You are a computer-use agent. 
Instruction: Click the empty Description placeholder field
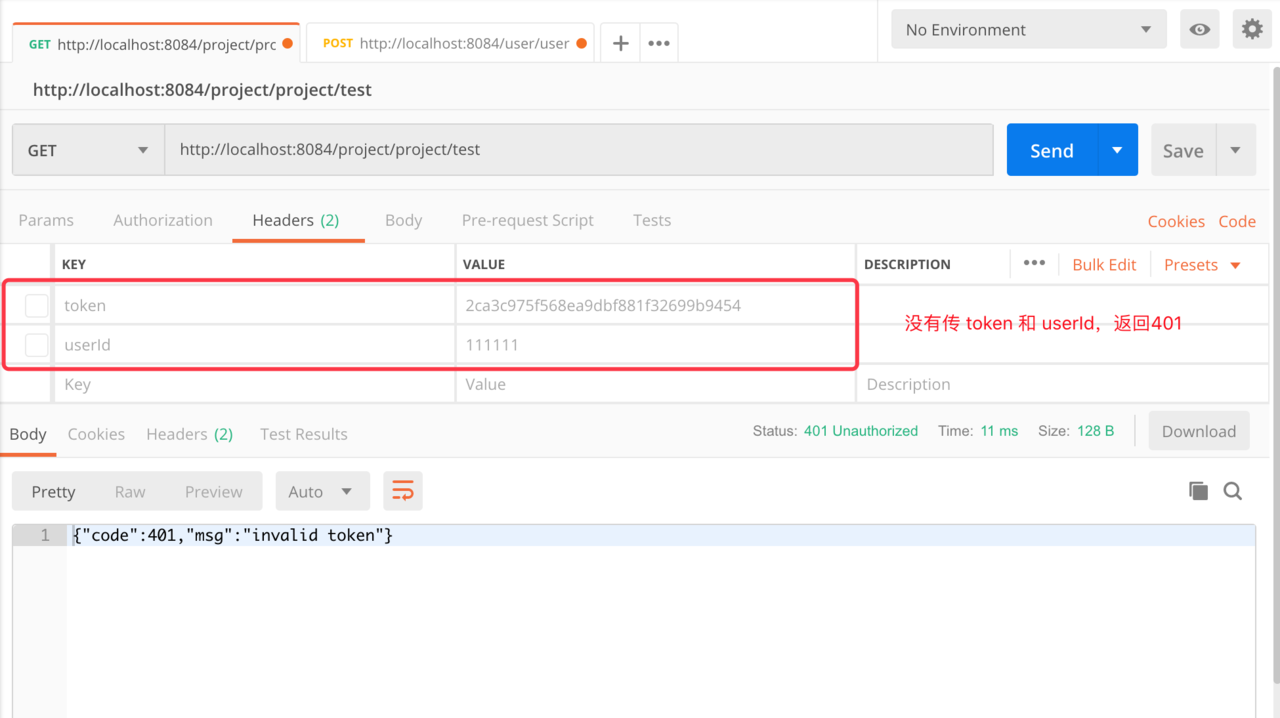pyautogui.click(x=1063, y=384)
